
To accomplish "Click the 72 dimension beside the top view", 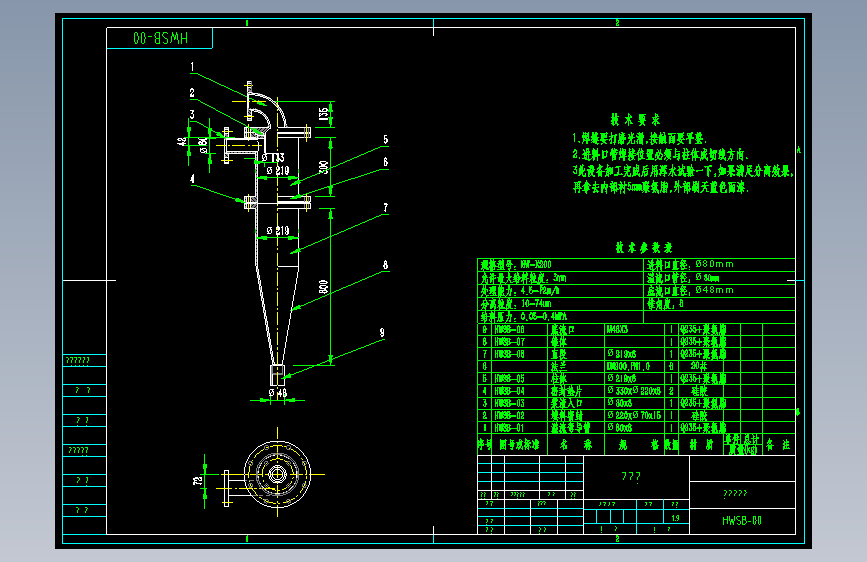I will [x=197, y=481].
